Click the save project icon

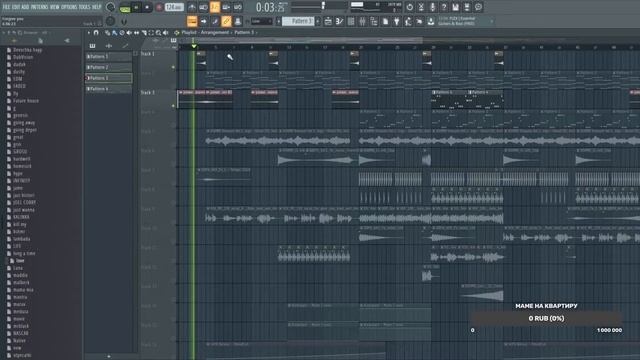coord(456,7)
